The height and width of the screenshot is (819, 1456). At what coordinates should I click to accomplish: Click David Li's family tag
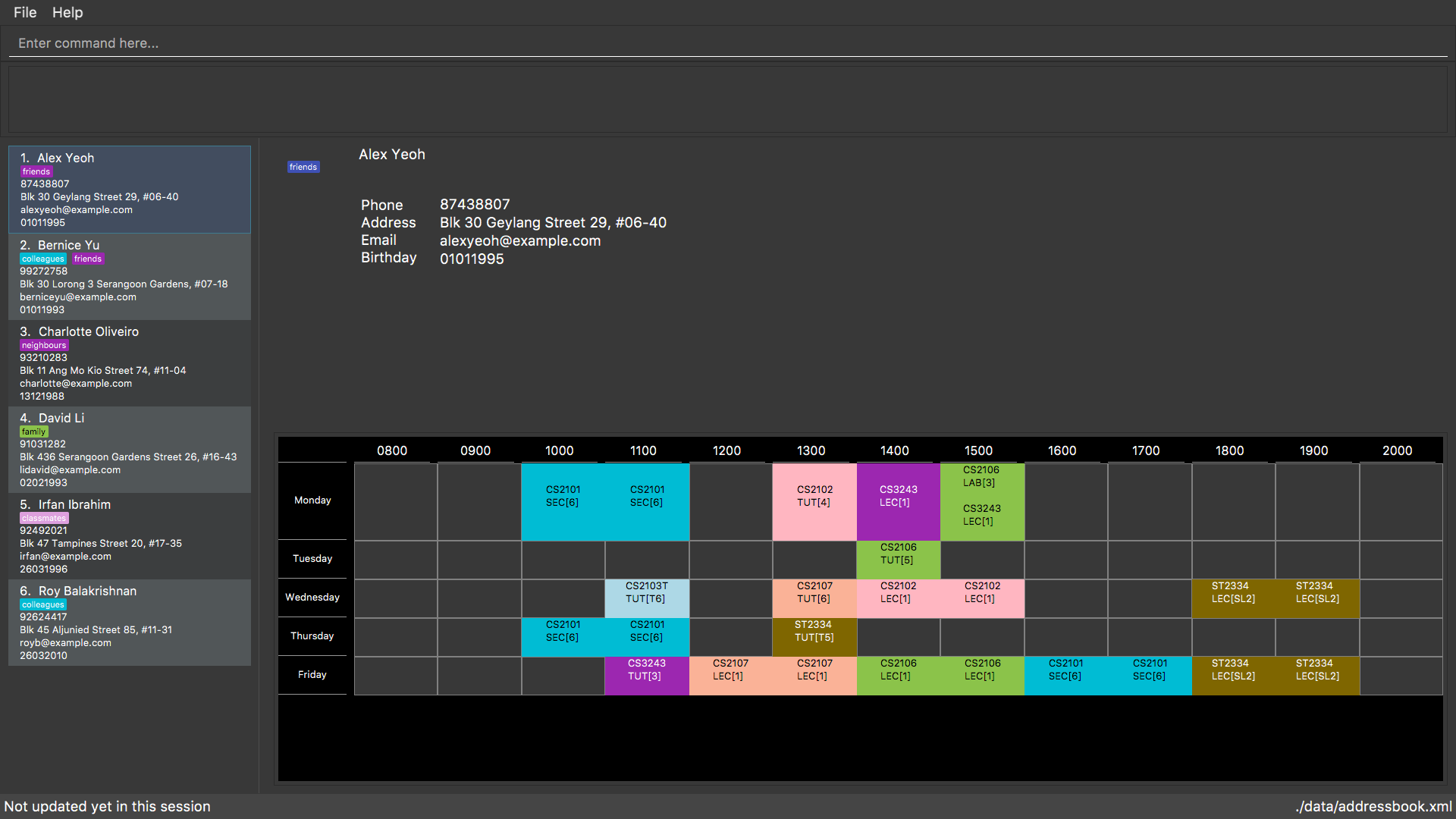[33, 431]
